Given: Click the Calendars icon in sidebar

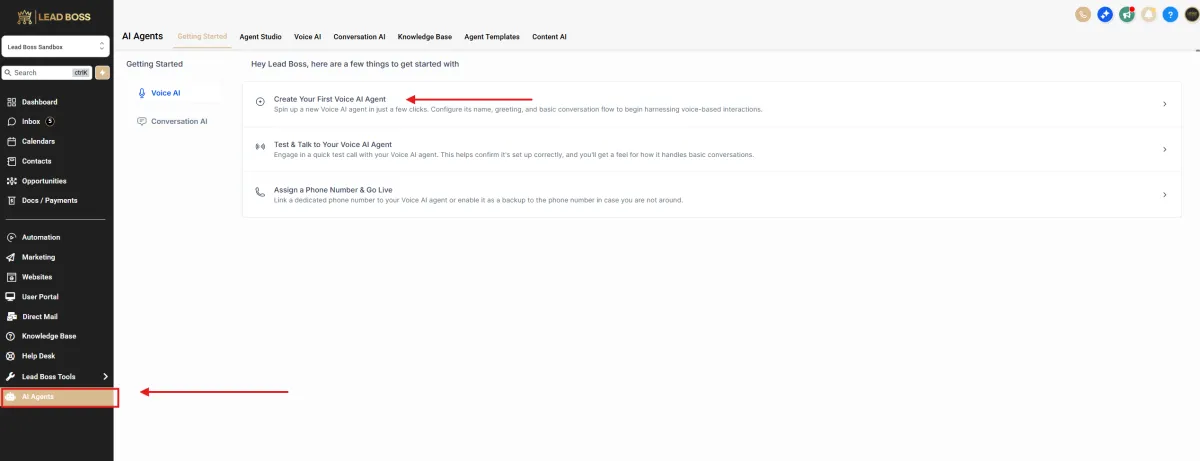Looking at the screenshot, I should point(11,141).
